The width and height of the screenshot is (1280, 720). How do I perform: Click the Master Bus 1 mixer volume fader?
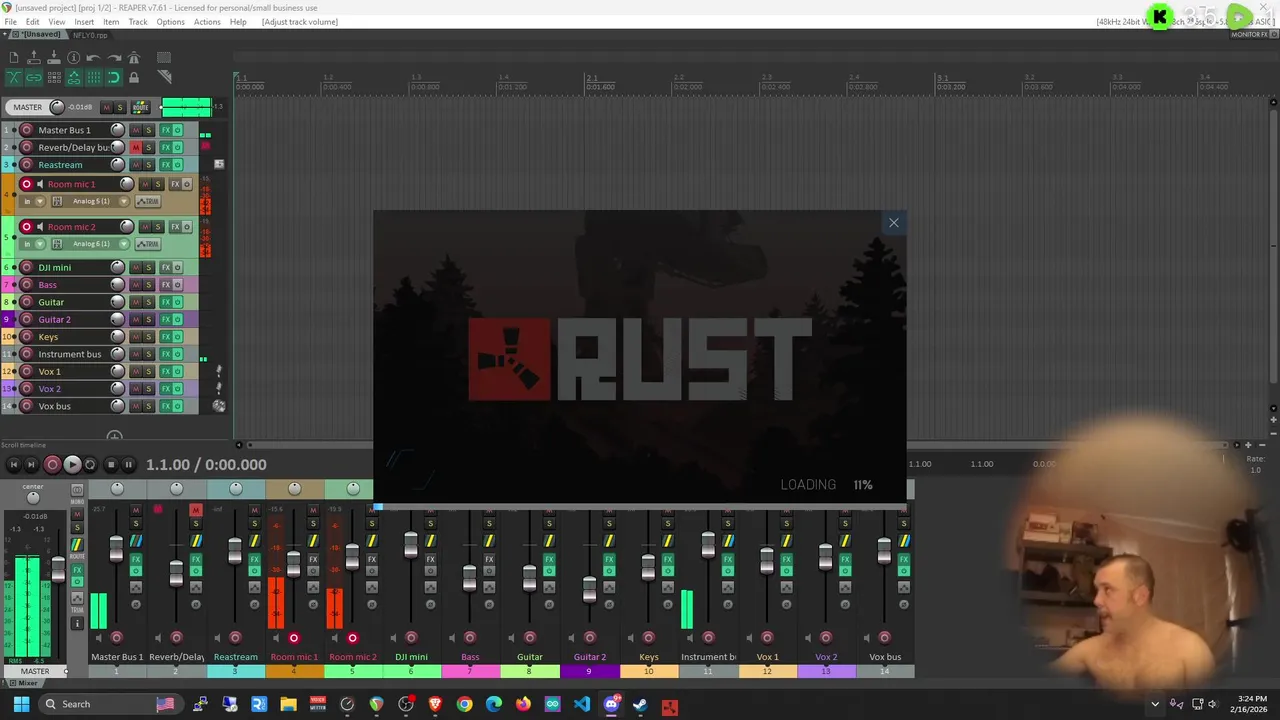(x=116, y=549)
